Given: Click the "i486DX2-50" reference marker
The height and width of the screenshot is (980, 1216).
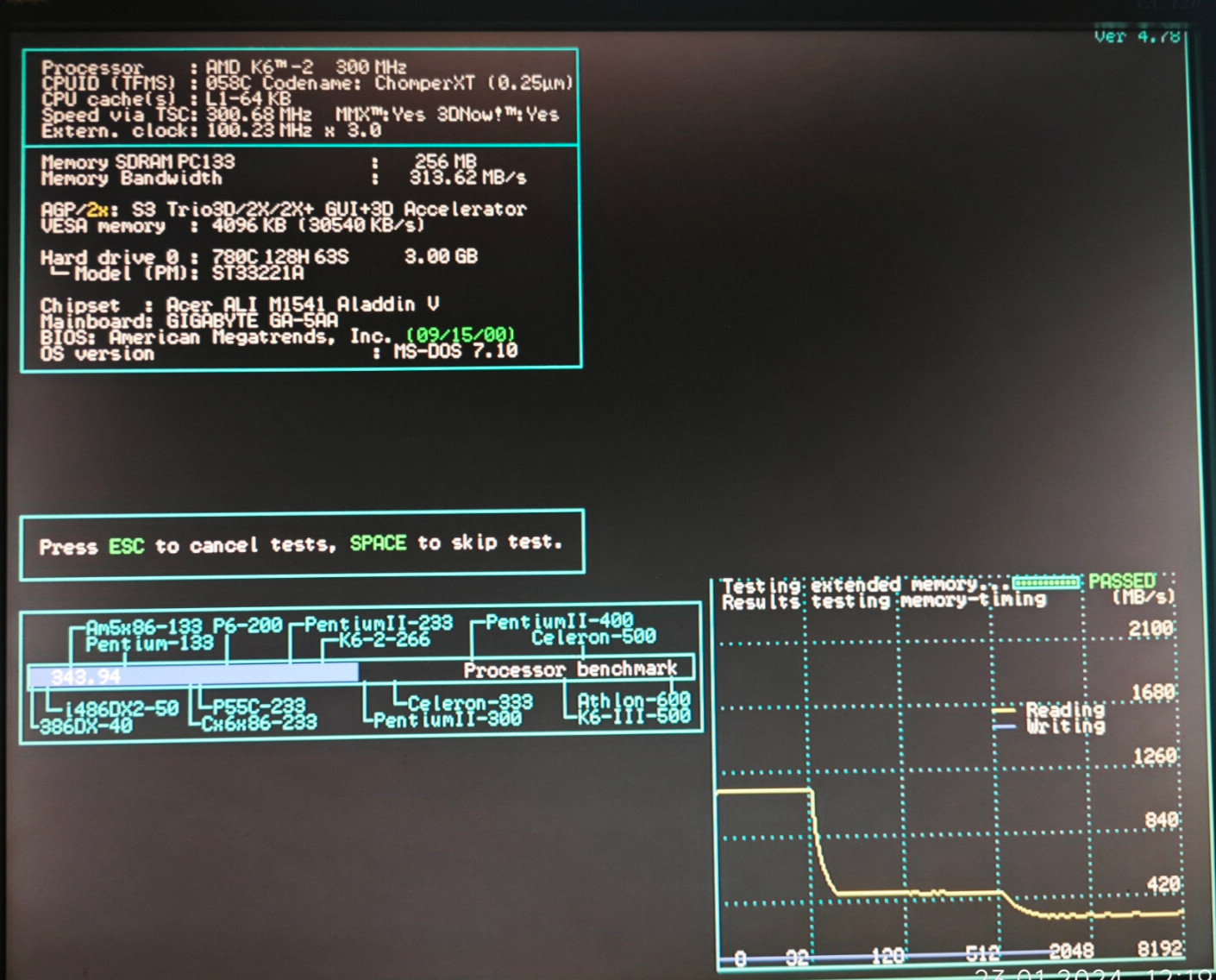Looking at the screenshot, I should (x=122, y=709).
